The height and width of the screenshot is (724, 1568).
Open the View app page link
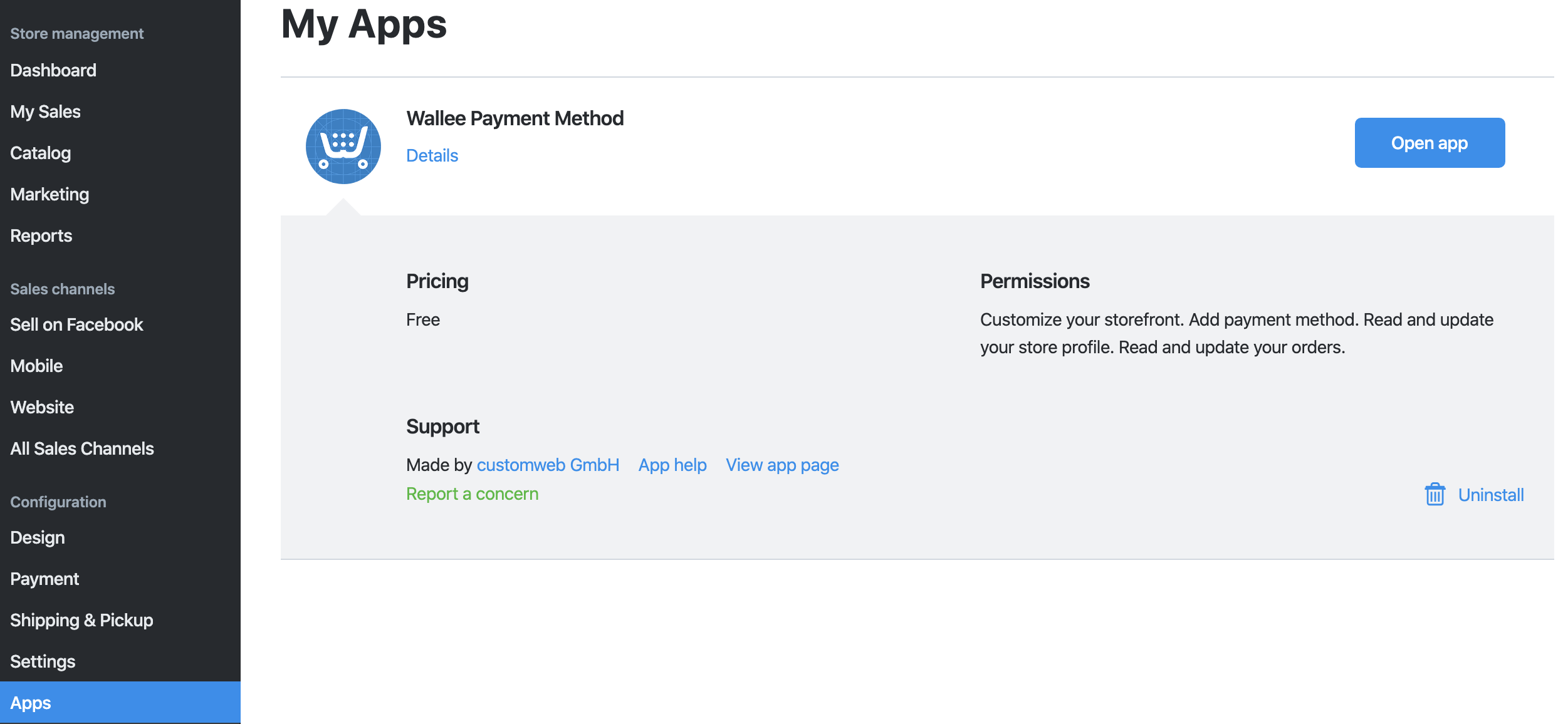pos(781,465)
